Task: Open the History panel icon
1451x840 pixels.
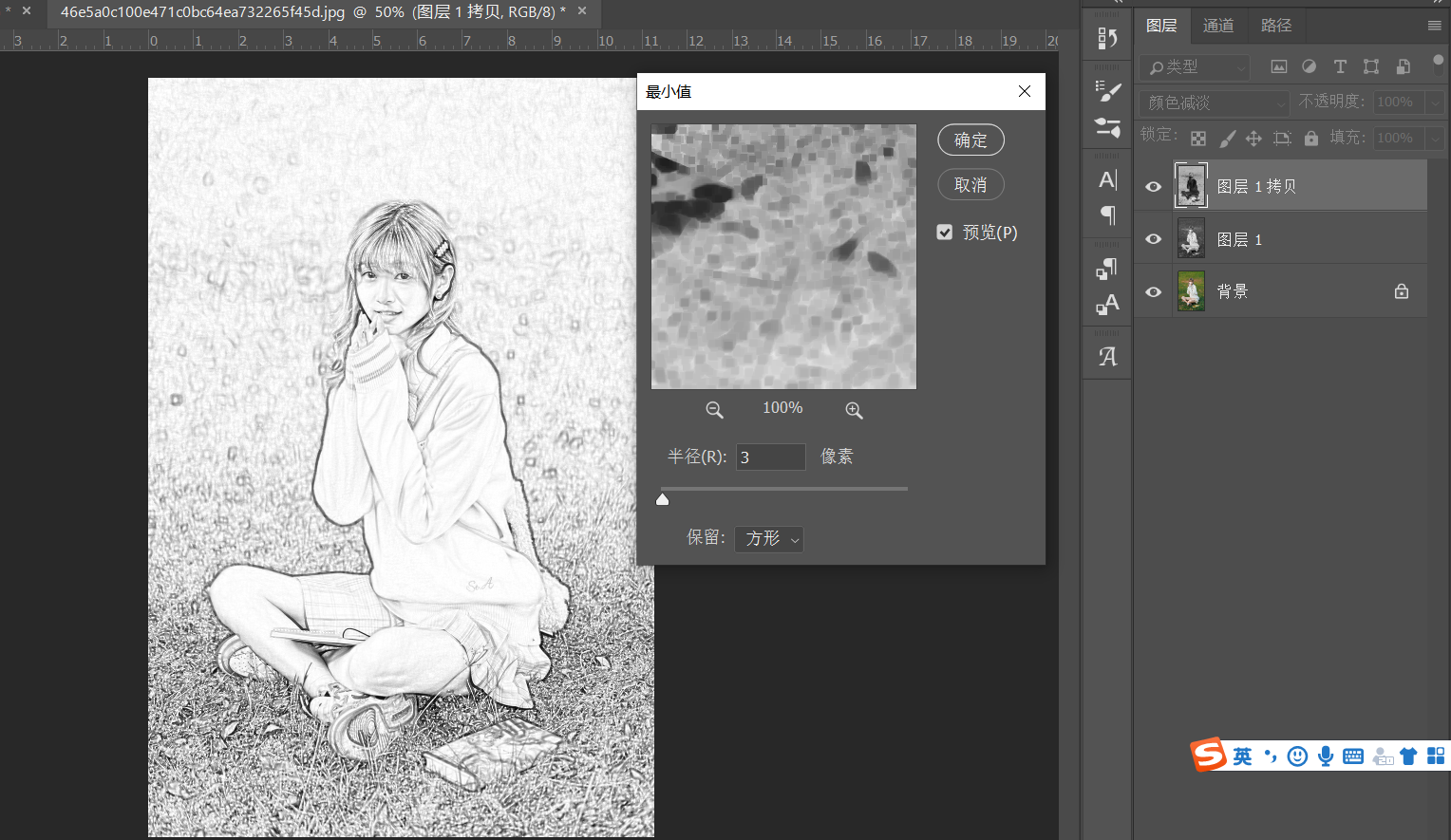Action: 1107,38
